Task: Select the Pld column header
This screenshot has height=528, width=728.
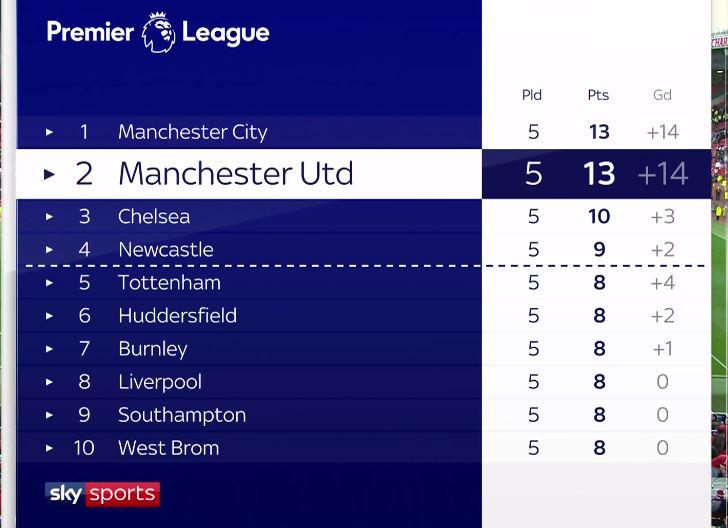Action: coord(532,95)
